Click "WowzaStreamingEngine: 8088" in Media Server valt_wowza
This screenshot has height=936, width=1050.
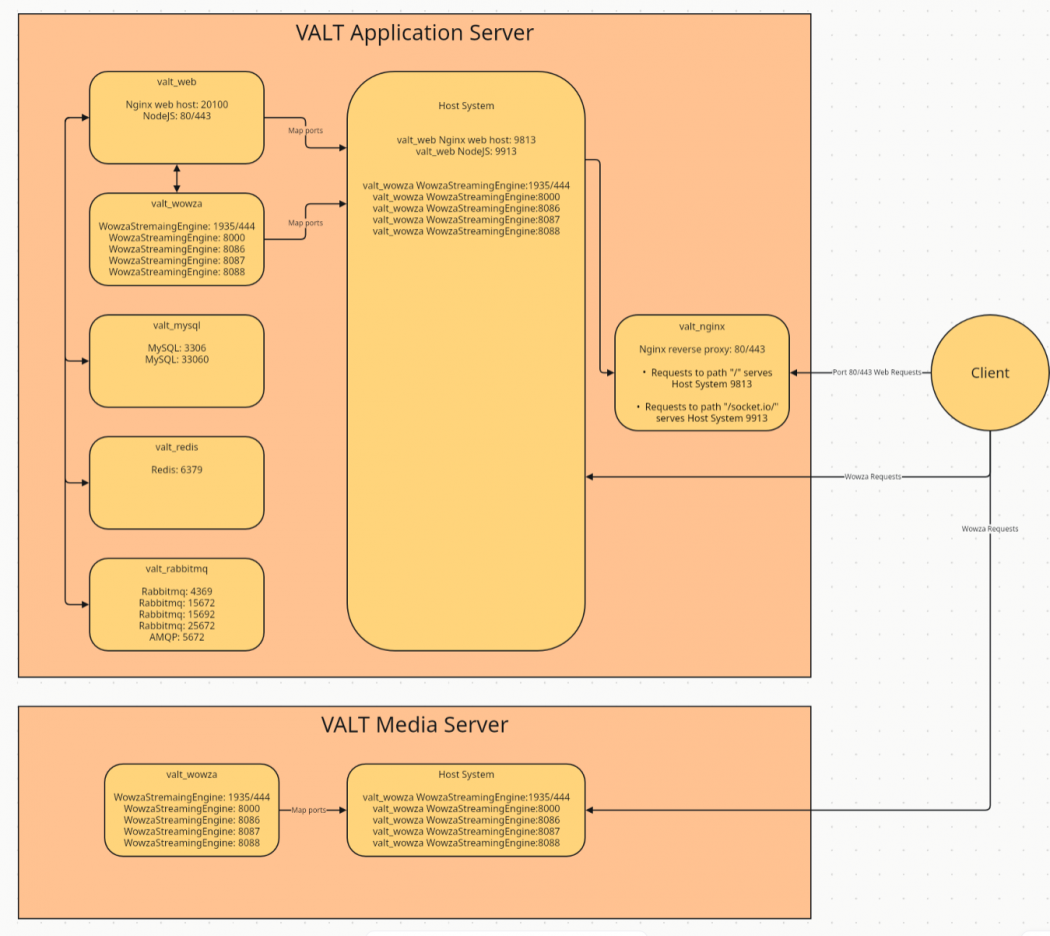(x=192, y=843)
